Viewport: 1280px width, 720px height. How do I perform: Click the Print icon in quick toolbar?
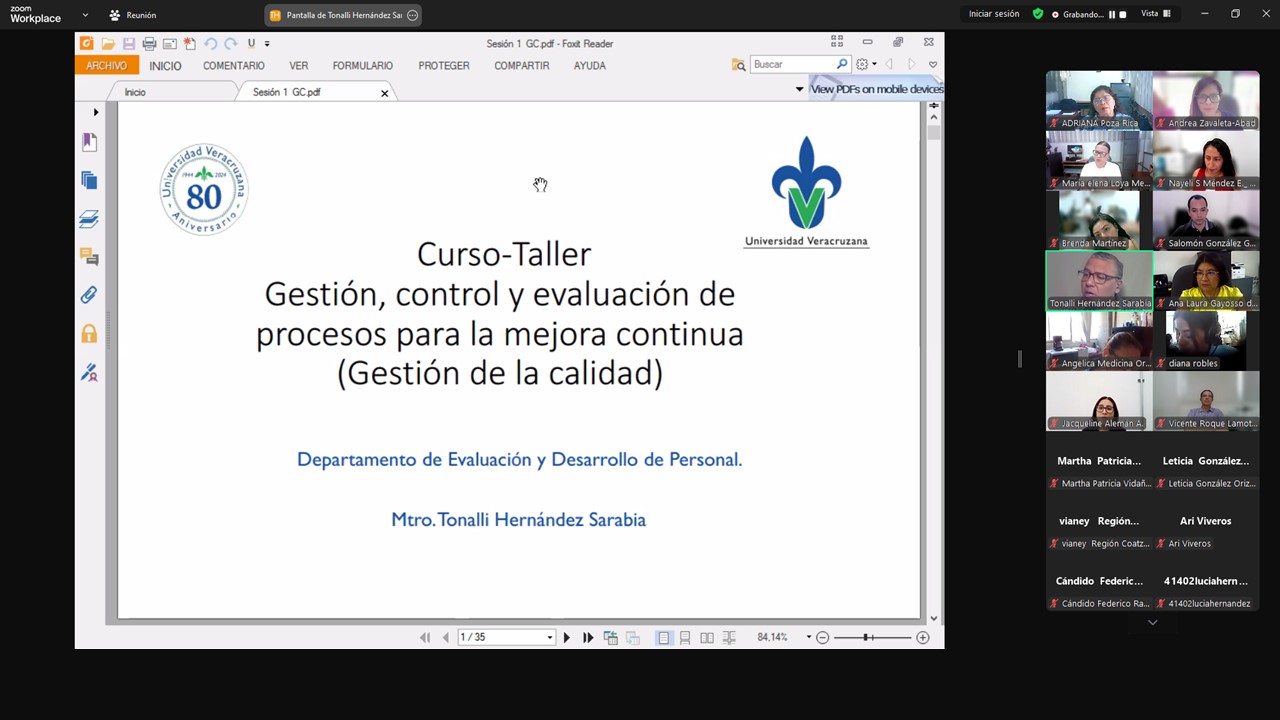click(149, 44)
